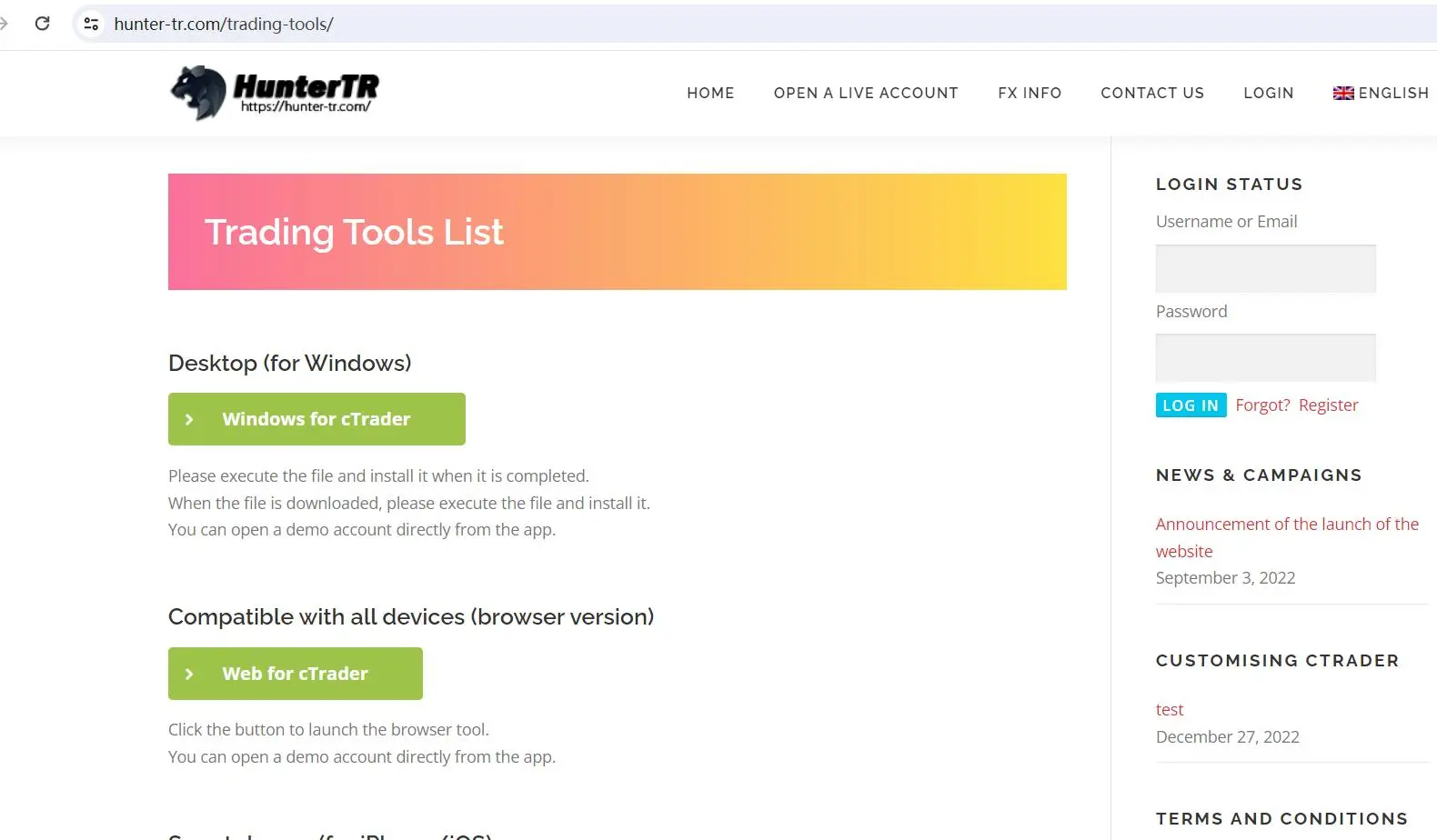Click the arrow icon on Windows for cTrader
The height and width of the screenshot is (840, 1437).
click(189, 419)
